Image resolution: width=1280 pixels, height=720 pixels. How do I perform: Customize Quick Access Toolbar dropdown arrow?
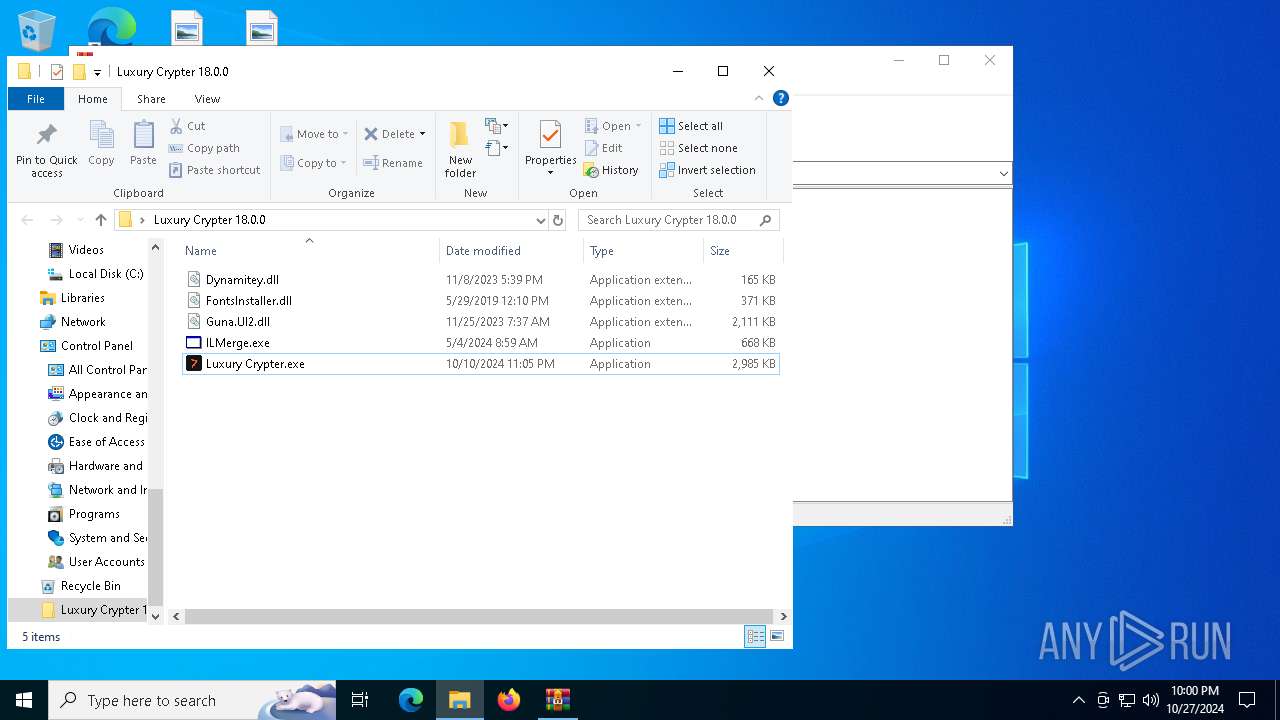[97, 72]
